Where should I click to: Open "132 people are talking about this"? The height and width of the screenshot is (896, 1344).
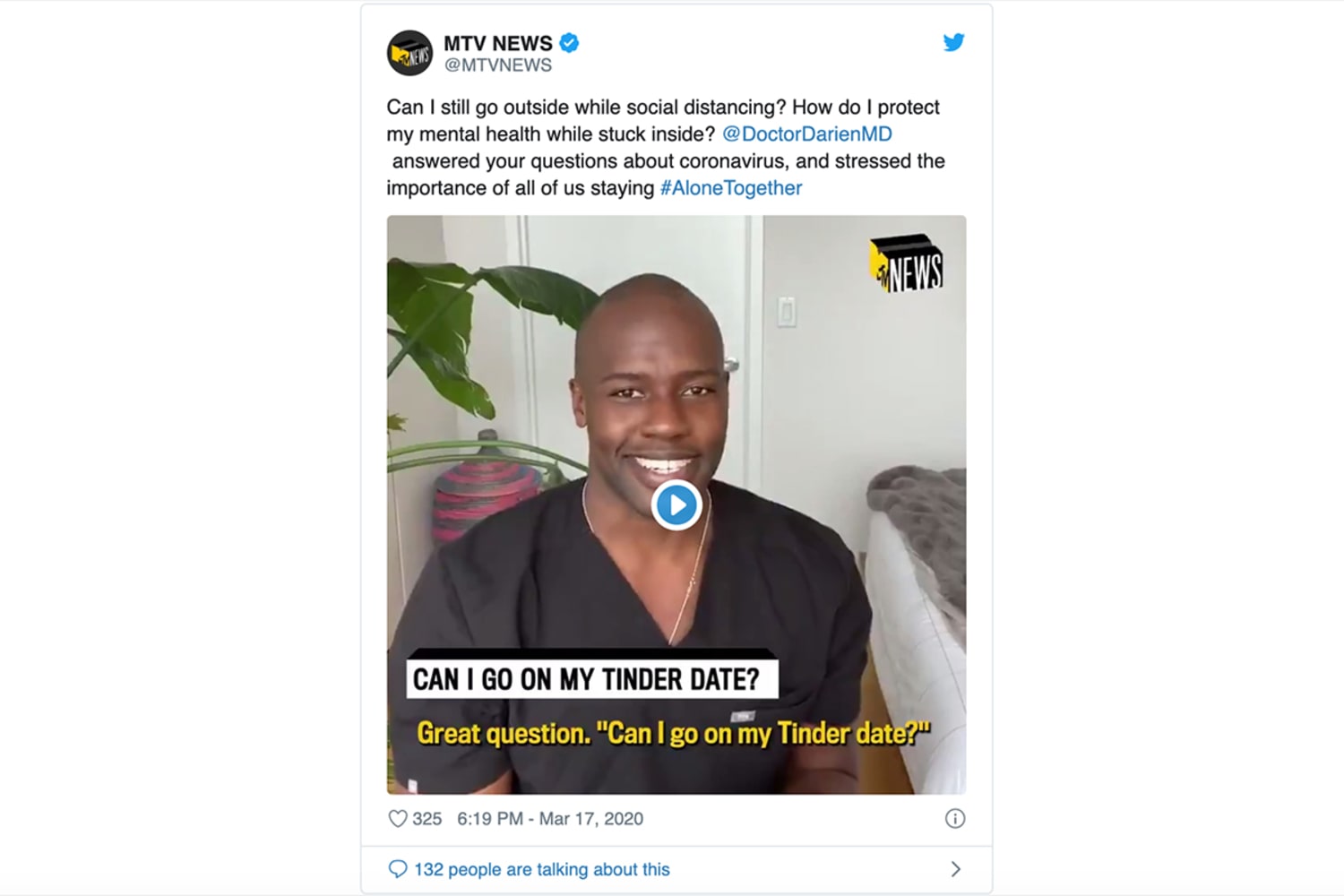point(541,869)
